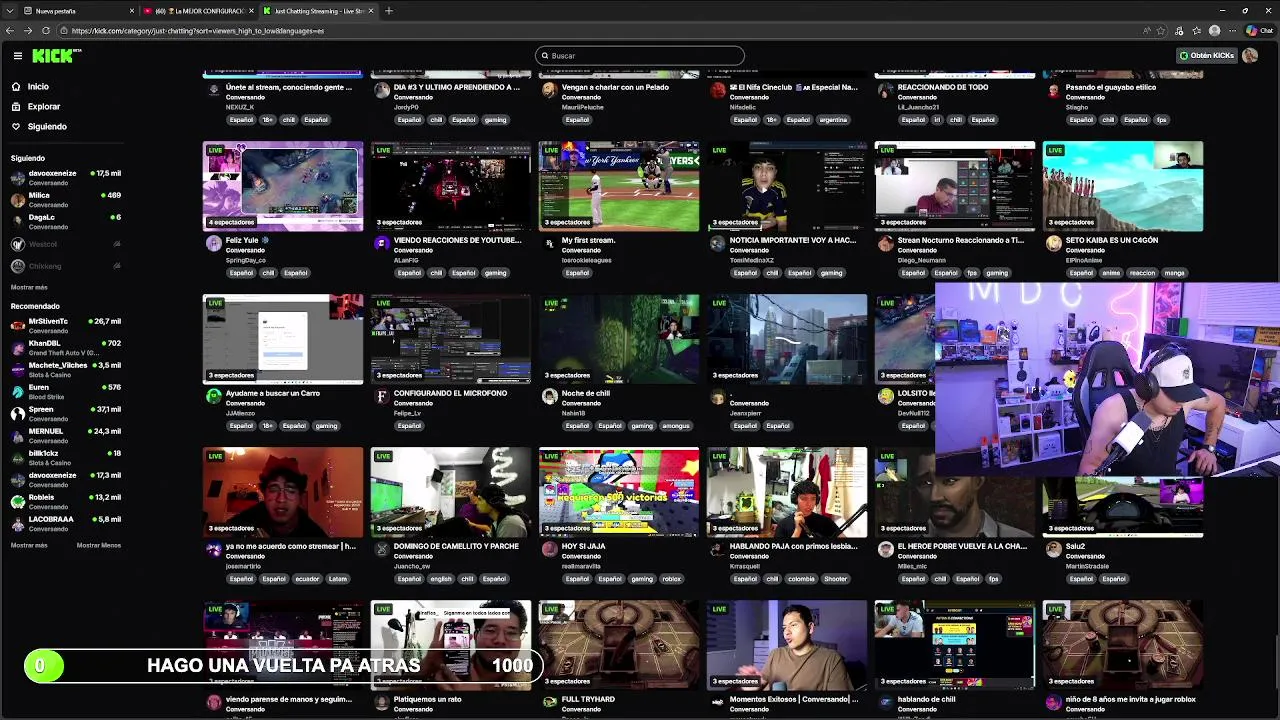This screenshot has width=1280, height=720.
Task: Open the hamburger sidebar menu
Action: (x=17, y=56)
